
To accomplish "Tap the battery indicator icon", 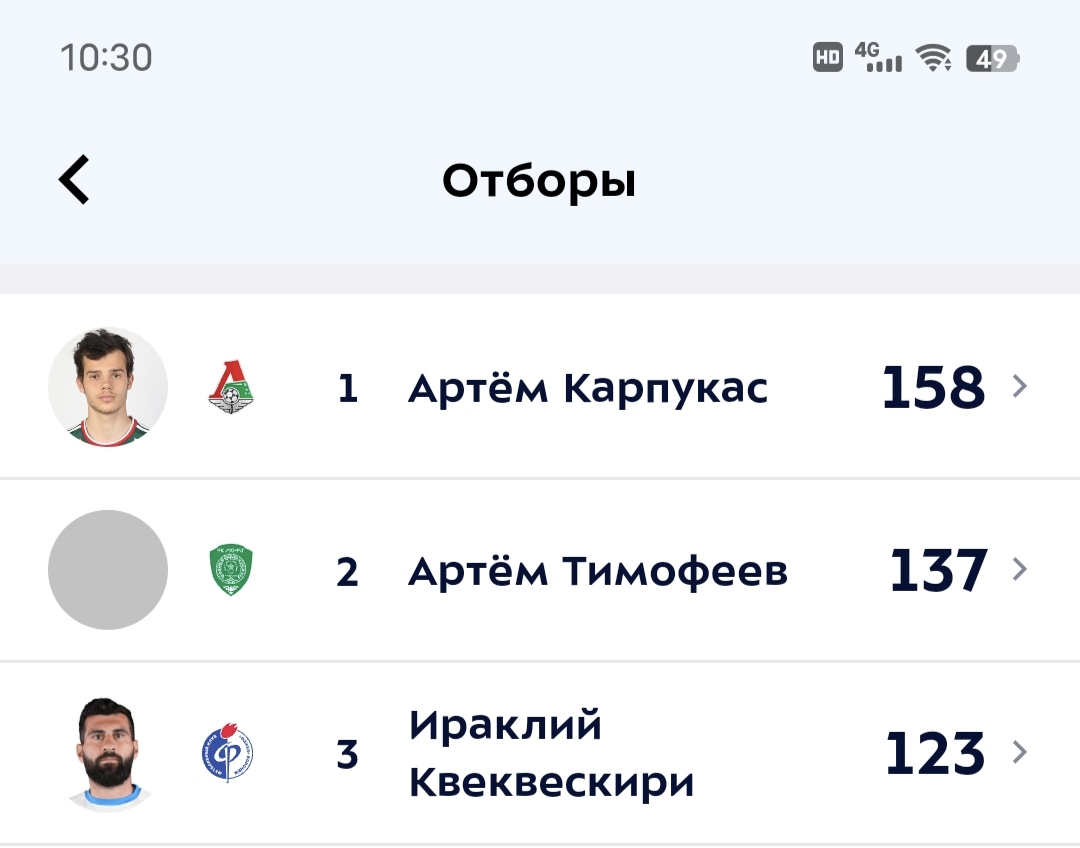I will click(992, 58).
